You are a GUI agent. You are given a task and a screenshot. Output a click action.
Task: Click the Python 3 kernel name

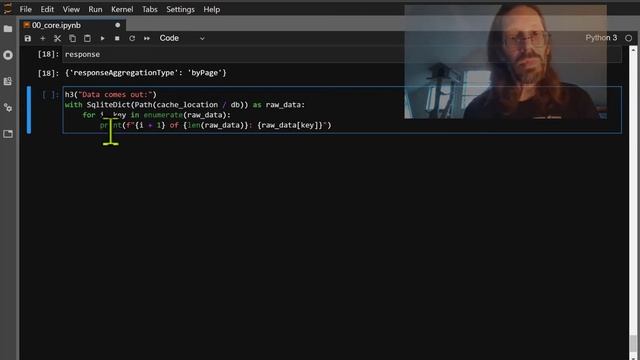601,38
